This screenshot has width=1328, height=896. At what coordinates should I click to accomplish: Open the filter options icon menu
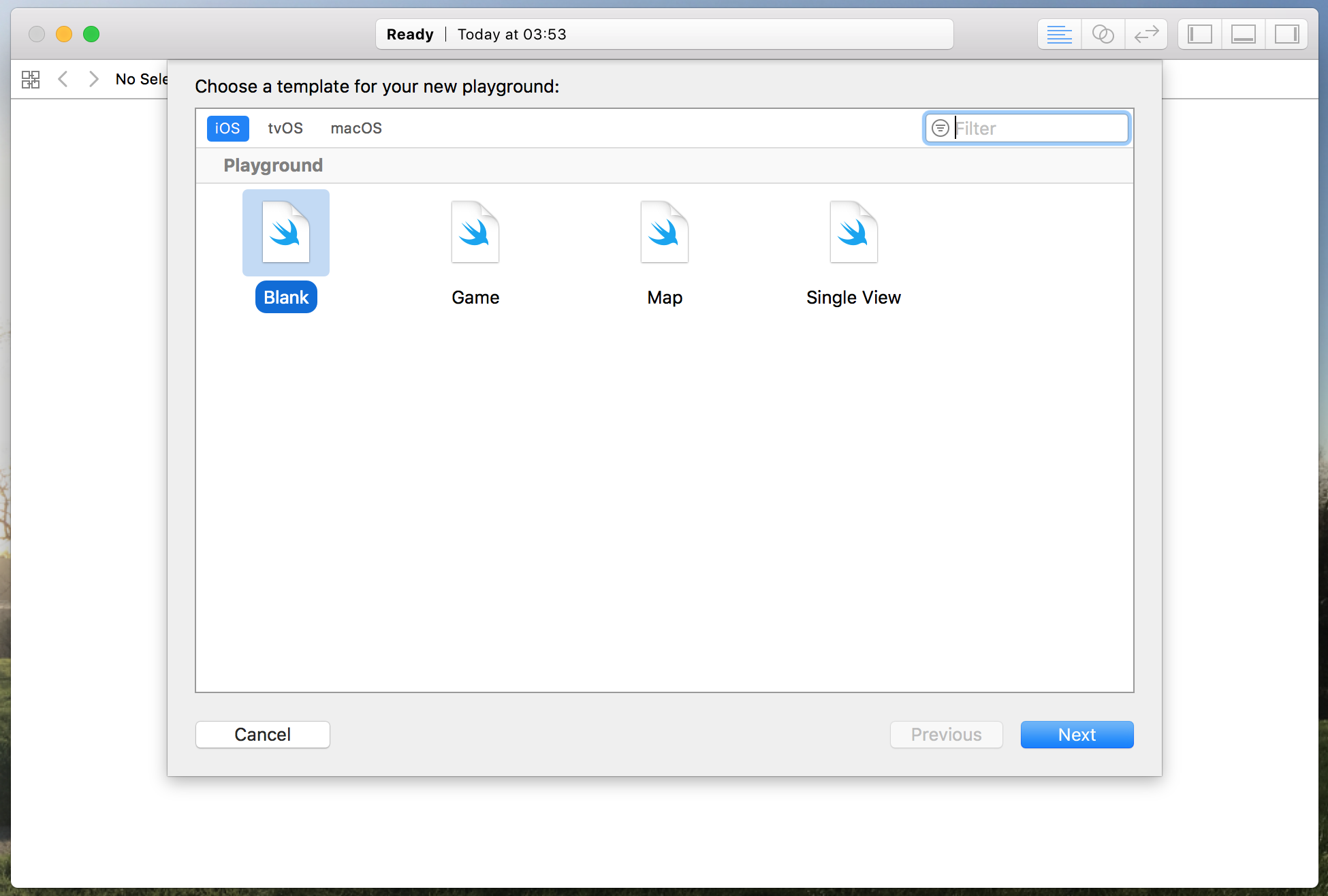click(940, 128)
